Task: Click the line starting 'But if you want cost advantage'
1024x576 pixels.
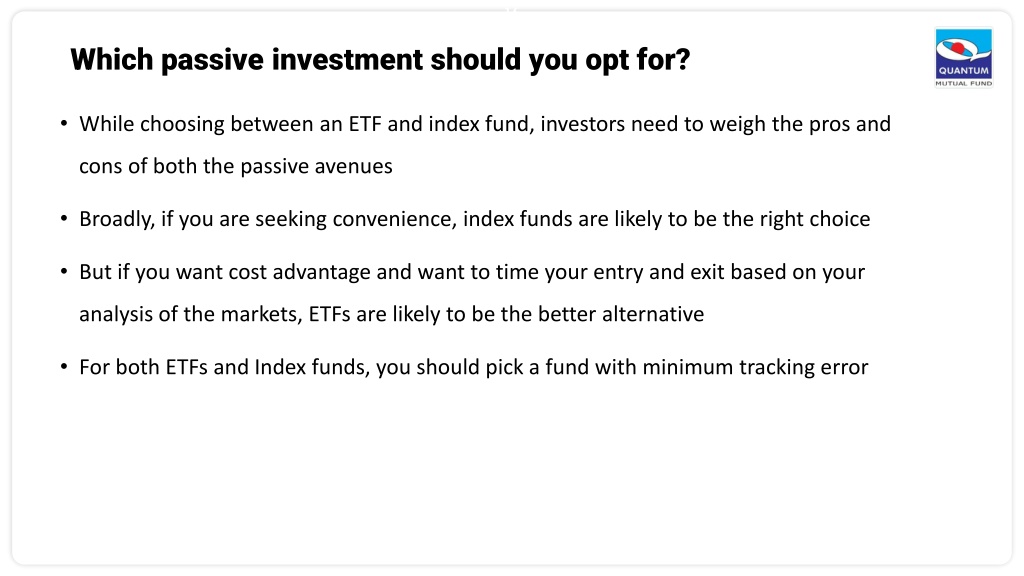Action: [472, 272]
